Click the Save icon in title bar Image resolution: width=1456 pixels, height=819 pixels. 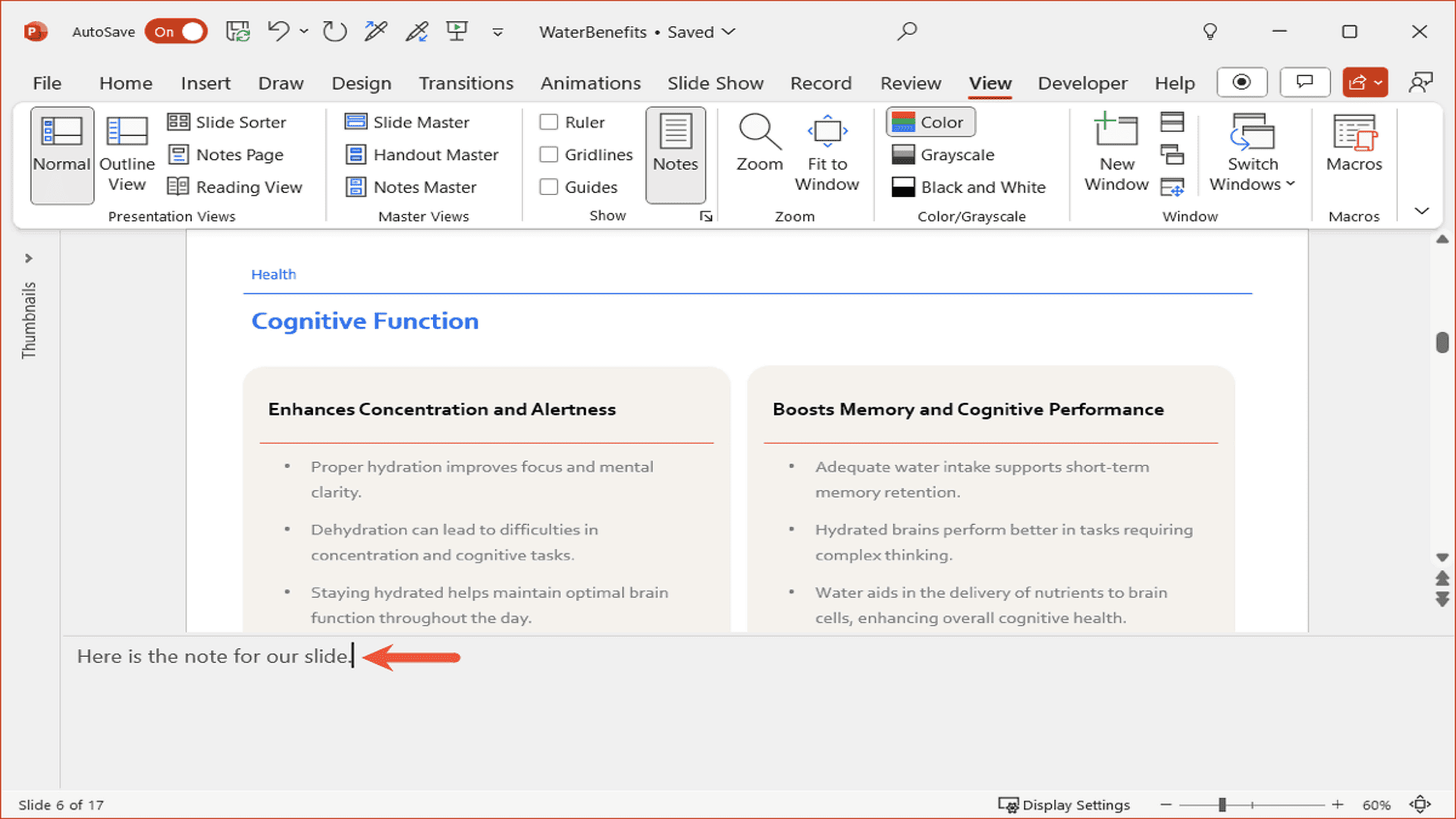click(238, 32)
